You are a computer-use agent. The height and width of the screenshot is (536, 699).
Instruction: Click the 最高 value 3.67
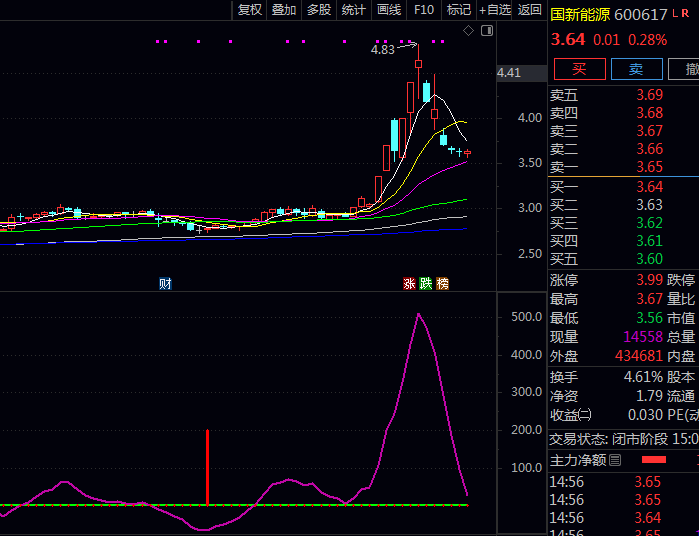click(x=650, y=299)
